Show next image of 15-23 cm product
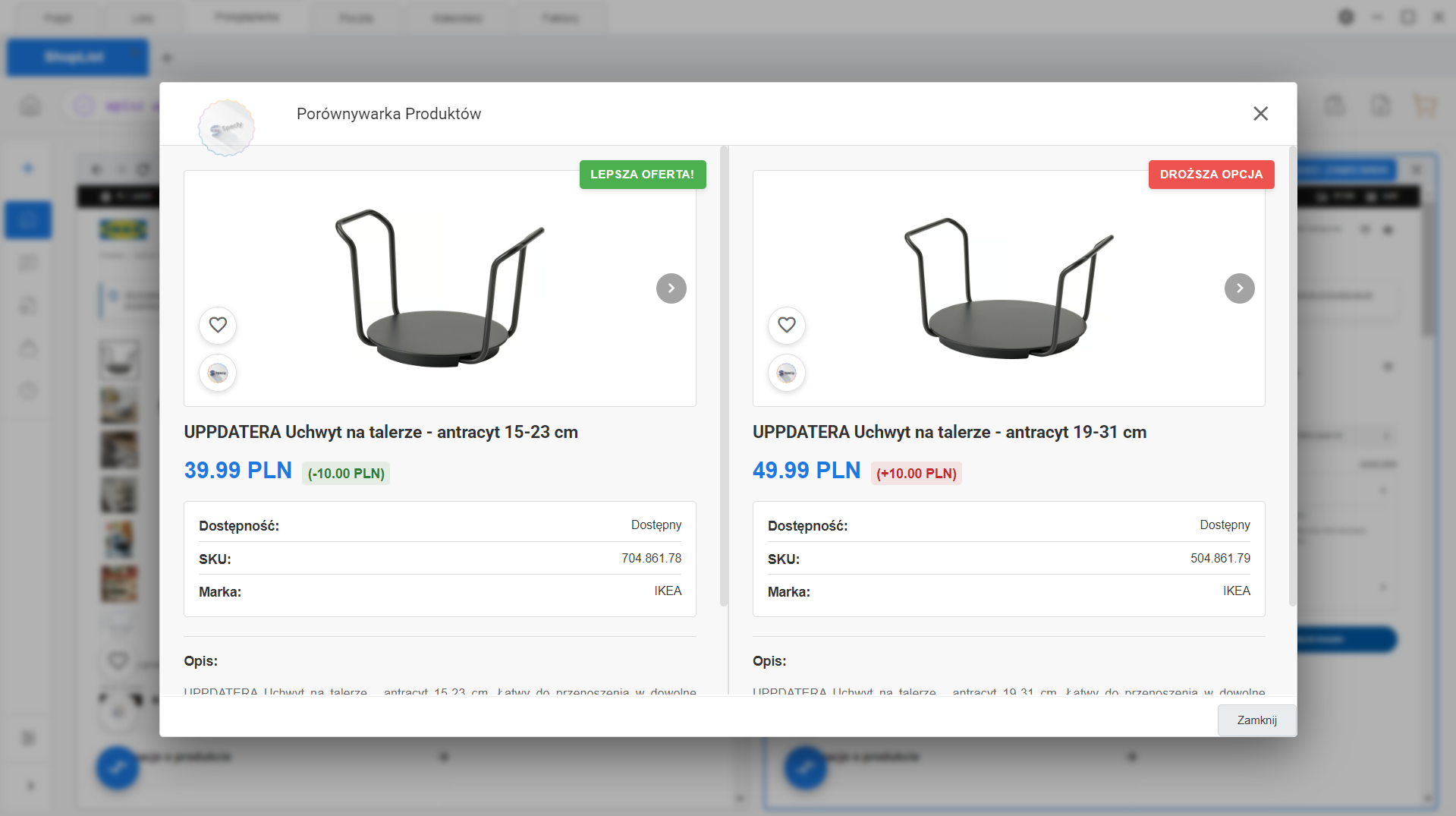This screenshot has width=1456, height=816. pos(671,288)
